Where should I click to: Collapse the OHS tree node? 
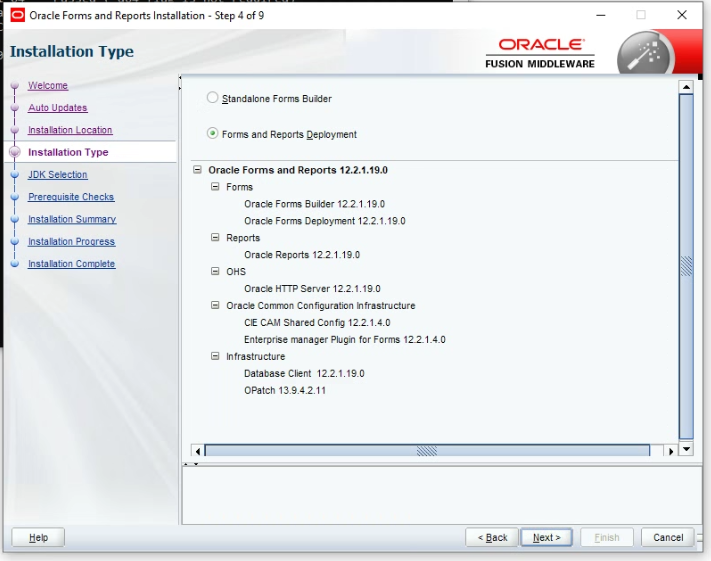pyautogui.click(x=215, y=271)
